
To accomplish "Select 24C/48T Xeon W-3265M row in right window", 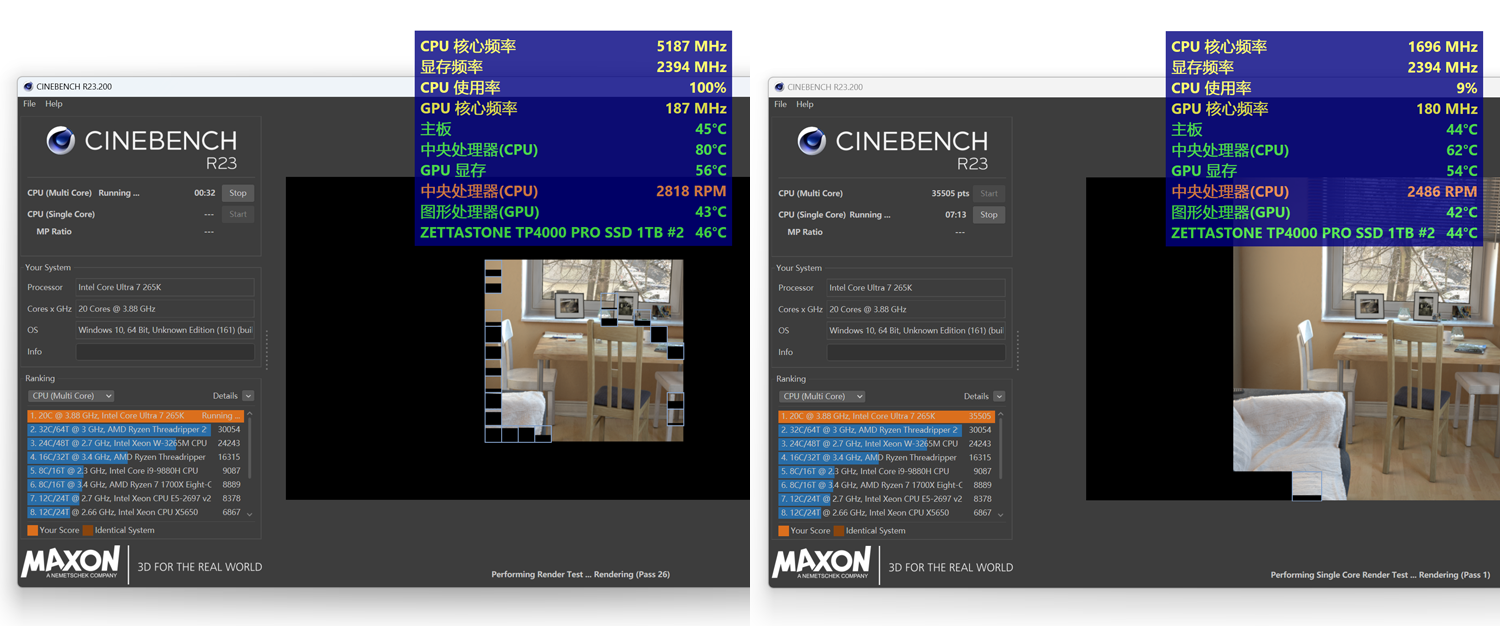I will click(x=886, y=443).
